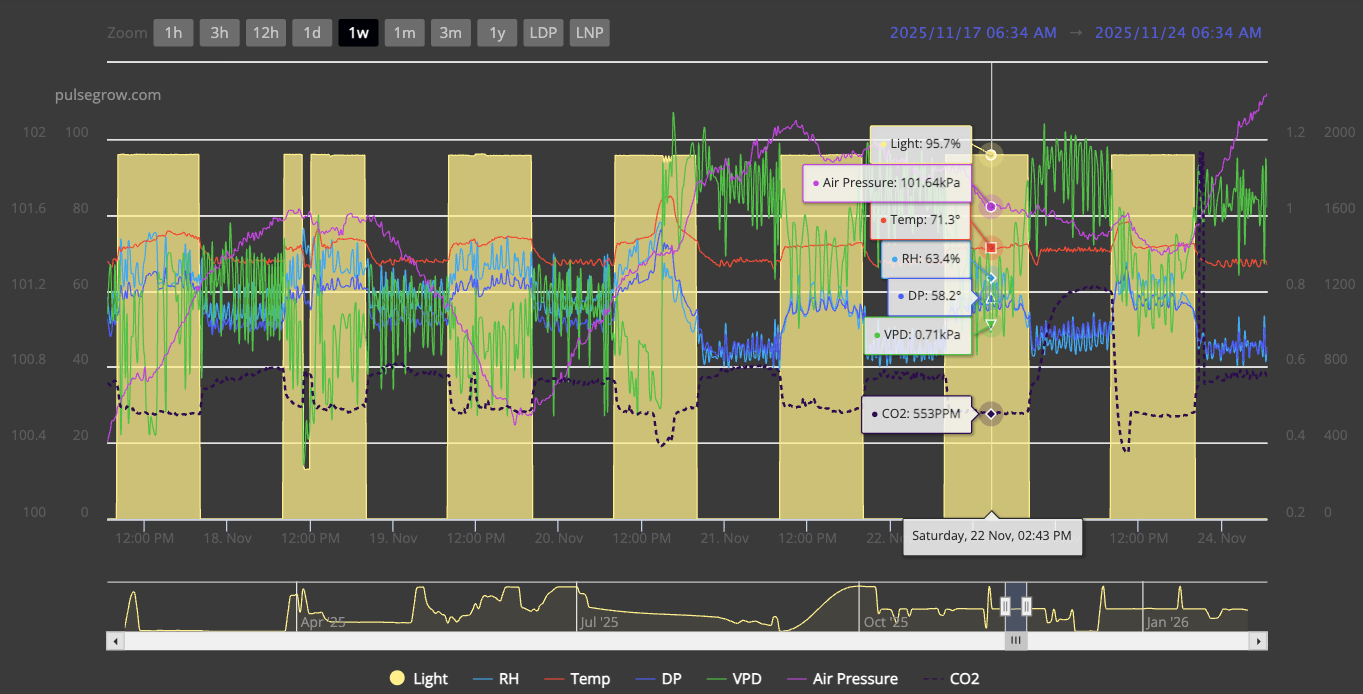Click the navigator scrollbar right arrow
1363x694 pixels.
(x=1259, y=641)
